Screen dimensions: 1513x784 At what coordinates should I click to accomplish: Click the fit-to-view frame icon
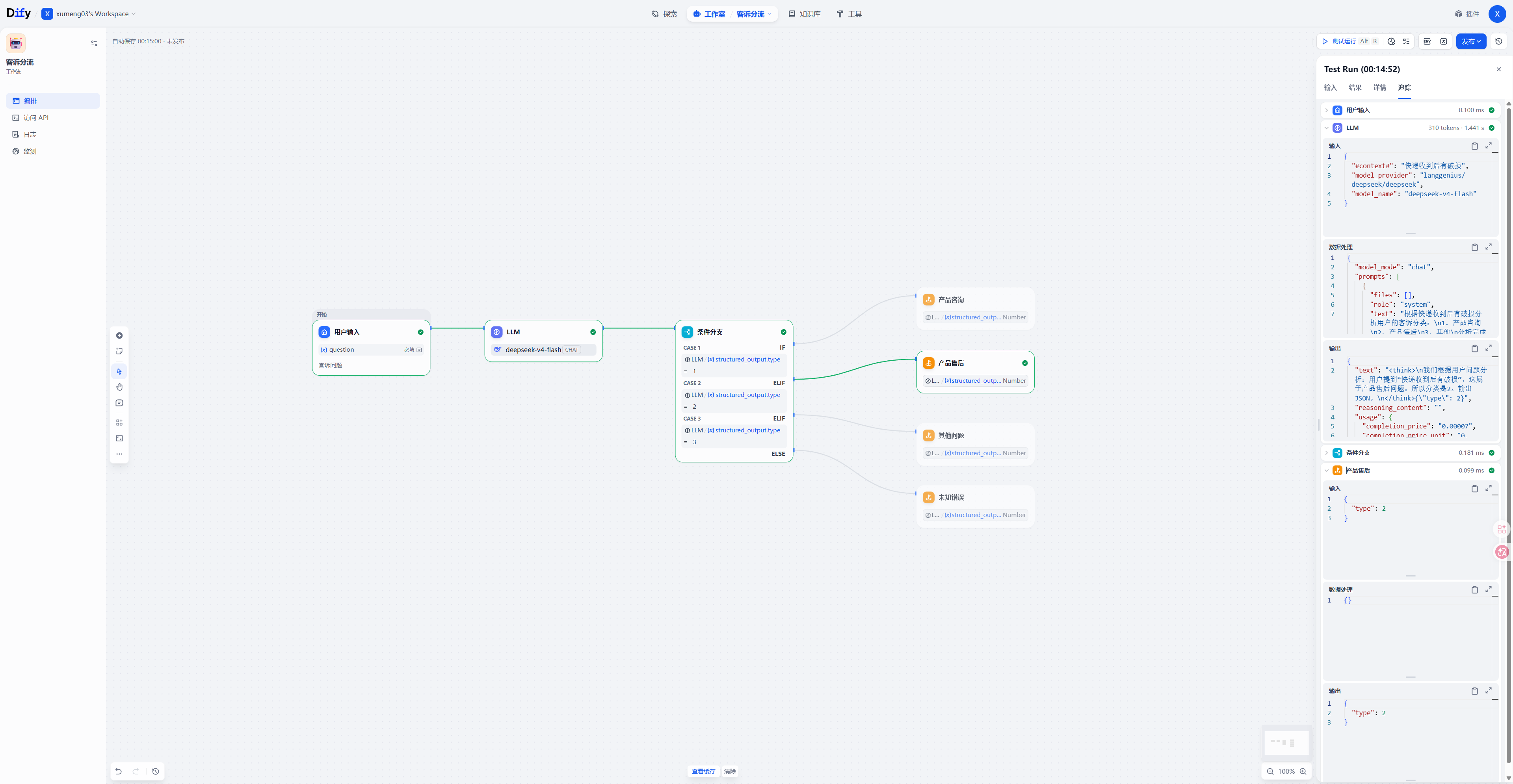click(x=119, y=438)
